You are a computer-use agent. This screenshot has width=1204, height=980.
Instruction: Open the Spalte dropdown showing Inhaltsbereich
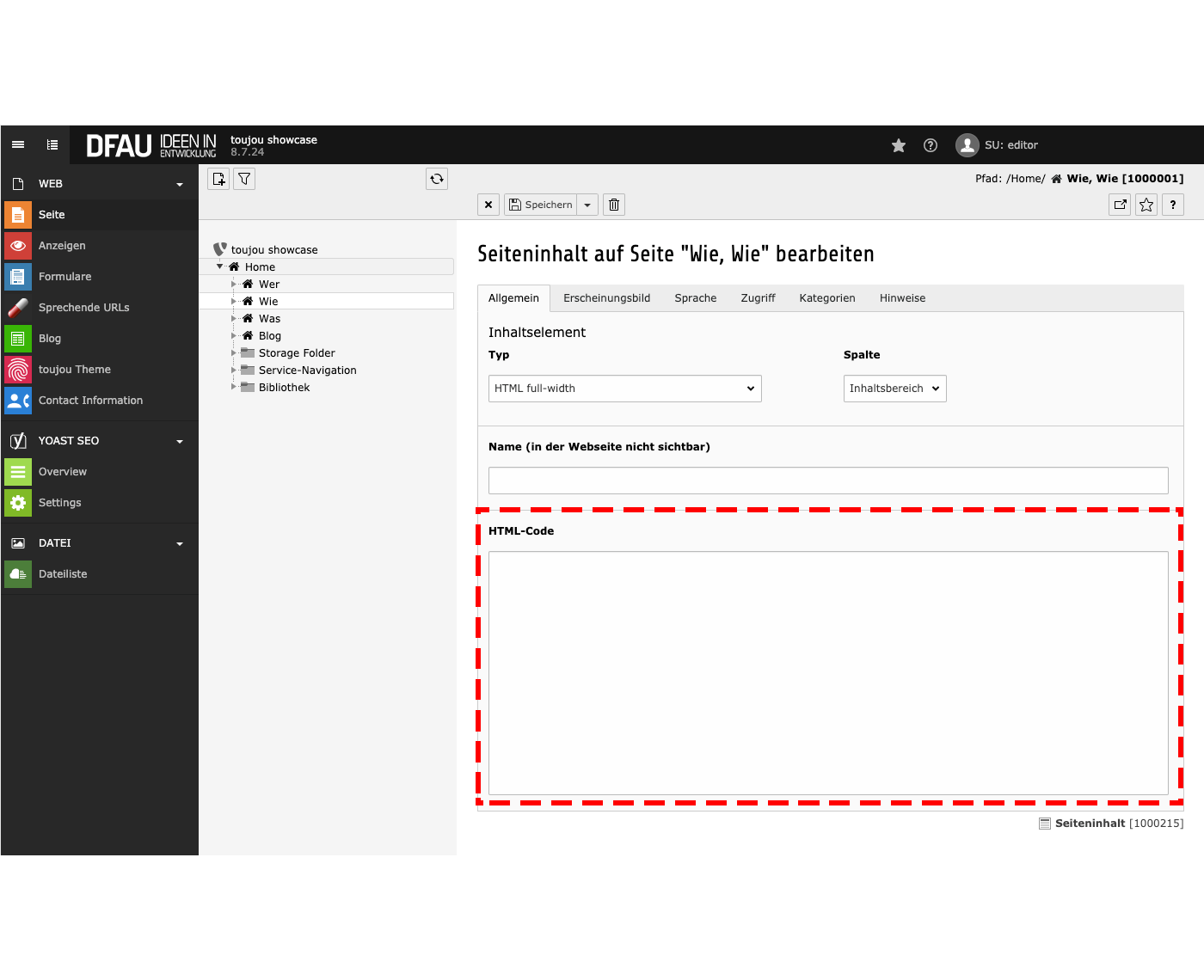point(894,389)
